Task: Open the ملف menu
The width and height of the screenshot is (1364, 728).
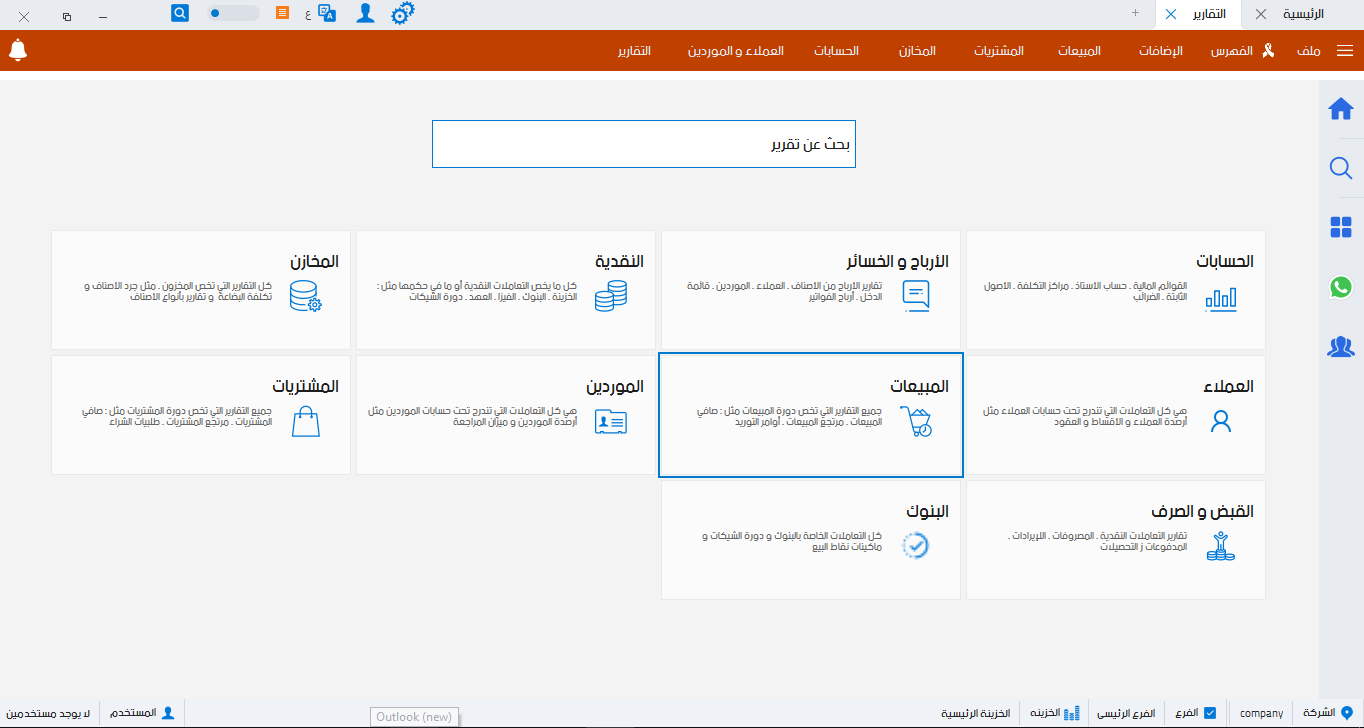Action: coord(1309,51)
